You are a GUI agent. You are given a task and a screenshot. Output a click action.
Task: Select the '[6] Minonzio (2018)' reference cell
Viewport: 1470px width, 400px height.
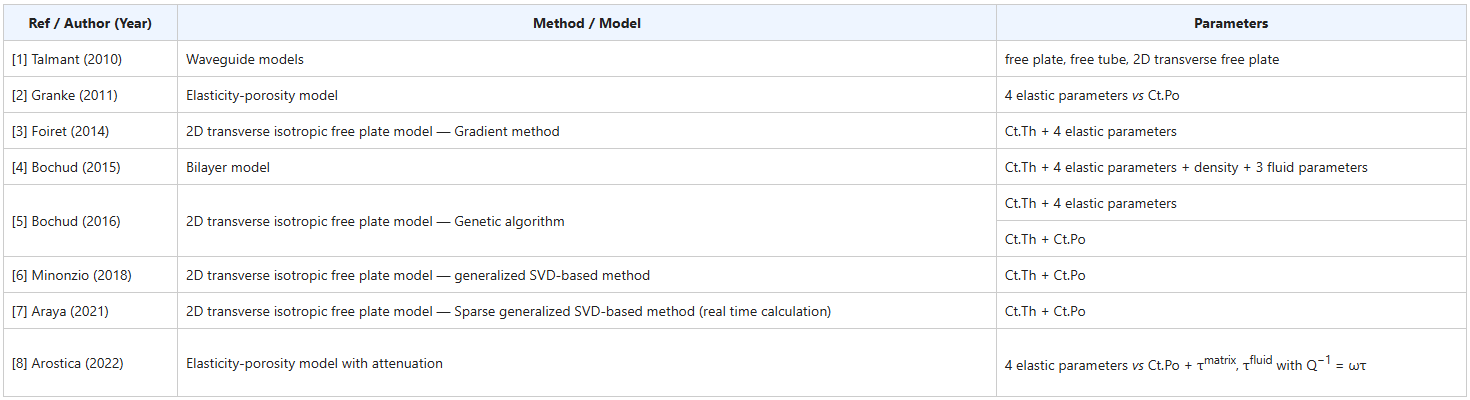[x=91, y=275]
